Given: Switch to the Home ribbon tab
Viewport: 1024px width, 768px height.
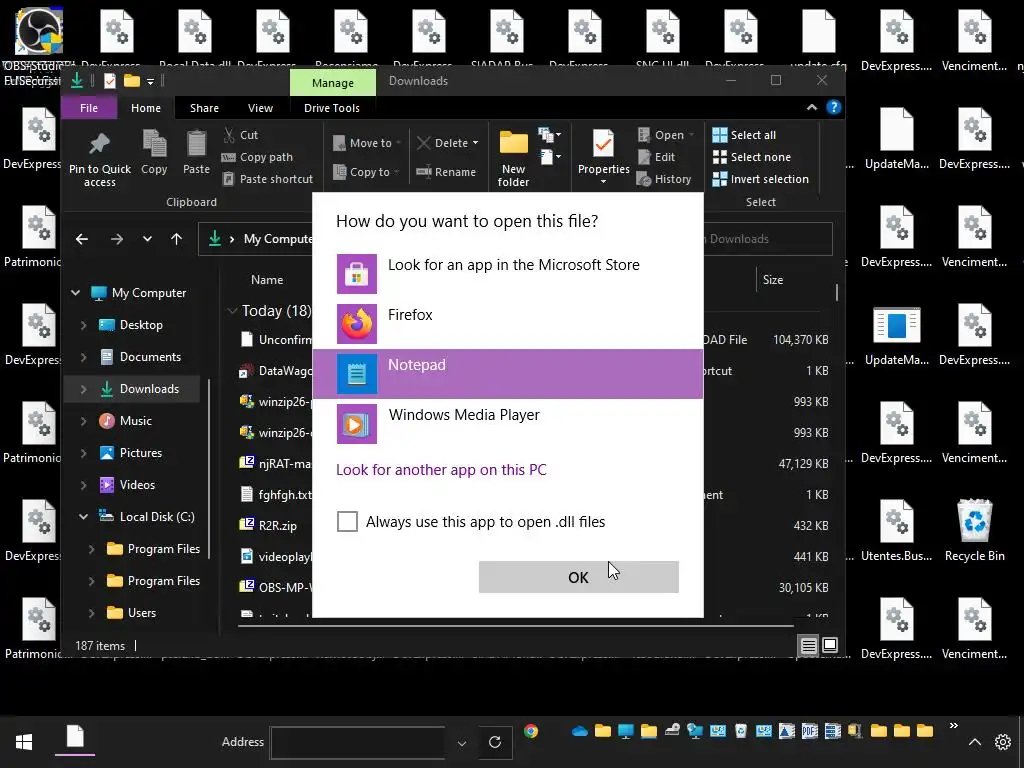Looking at the screenshot, I should (146, 108).
